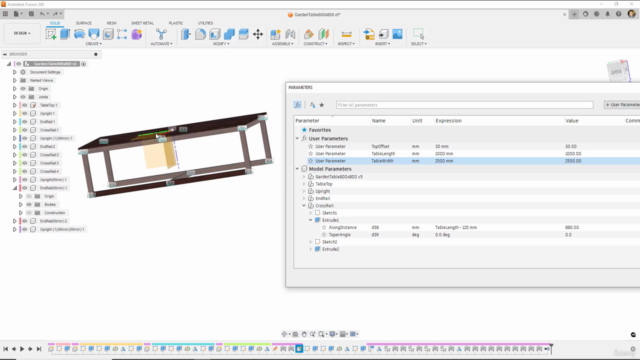This screenshot has width=640, height=360.
Task: Toggle favorite star for TableLength parameter
Action: pyautogui.click(x=311, y=153)
